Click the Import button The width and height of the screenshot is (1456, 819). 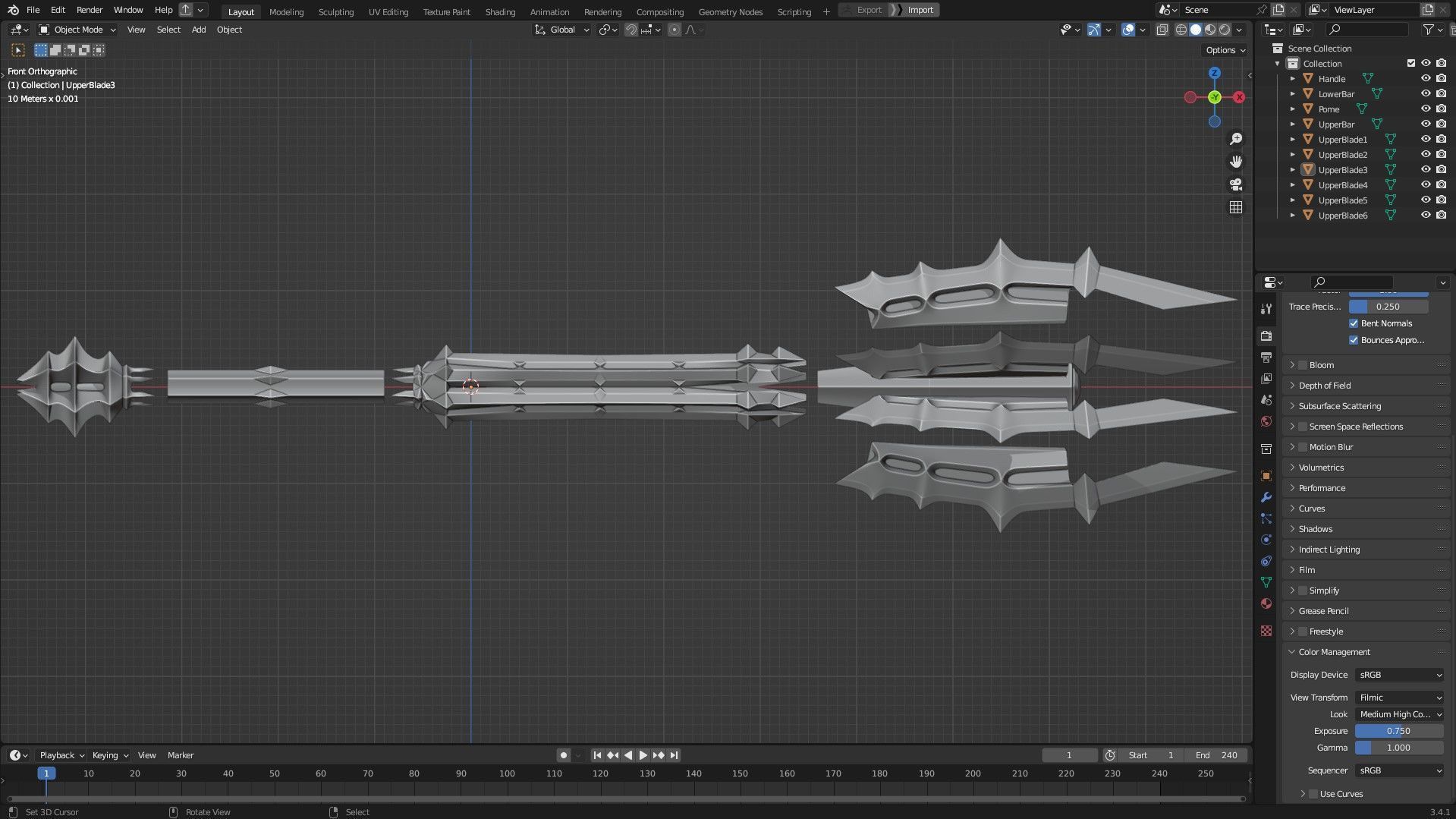[x=915, y=10]
